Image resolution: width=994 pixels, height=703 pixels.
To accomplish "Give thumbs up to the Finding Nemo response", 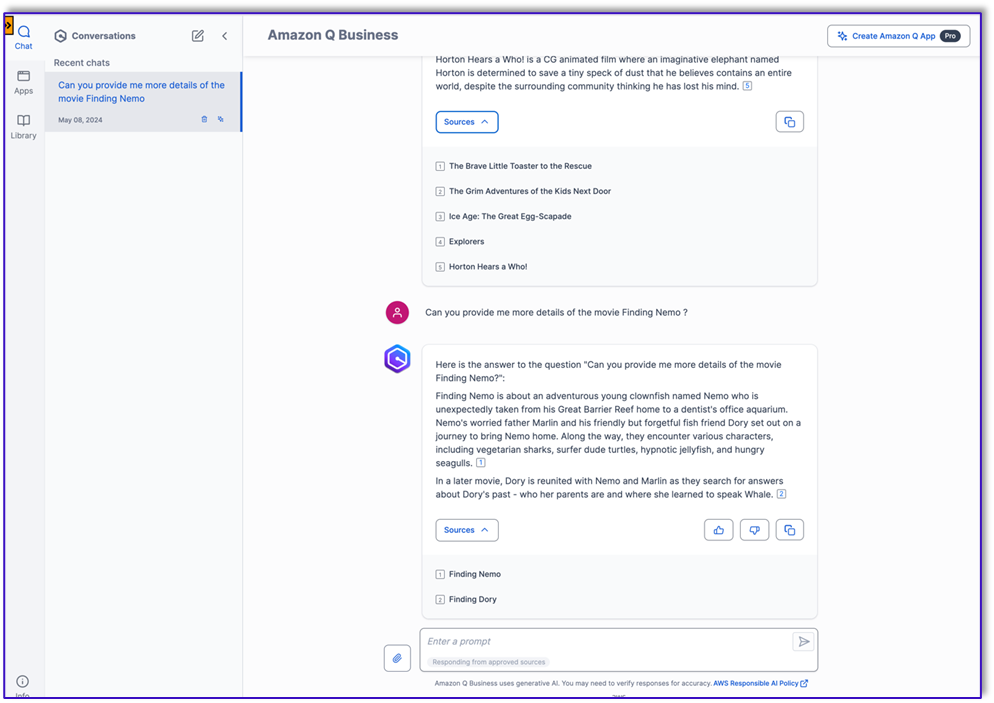I will (x=718, y=530).
